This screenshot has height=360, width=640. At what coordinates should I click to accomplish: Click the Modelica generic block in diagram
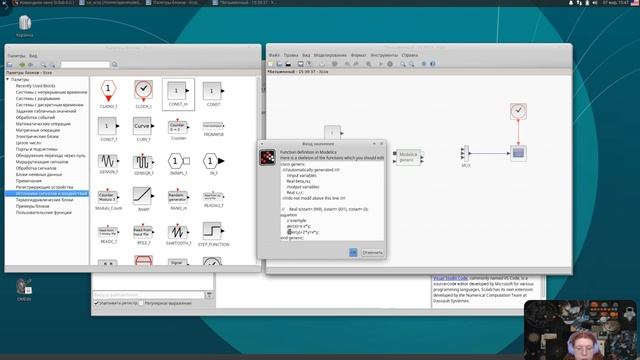pyautogui.click(x=408, y=157)
